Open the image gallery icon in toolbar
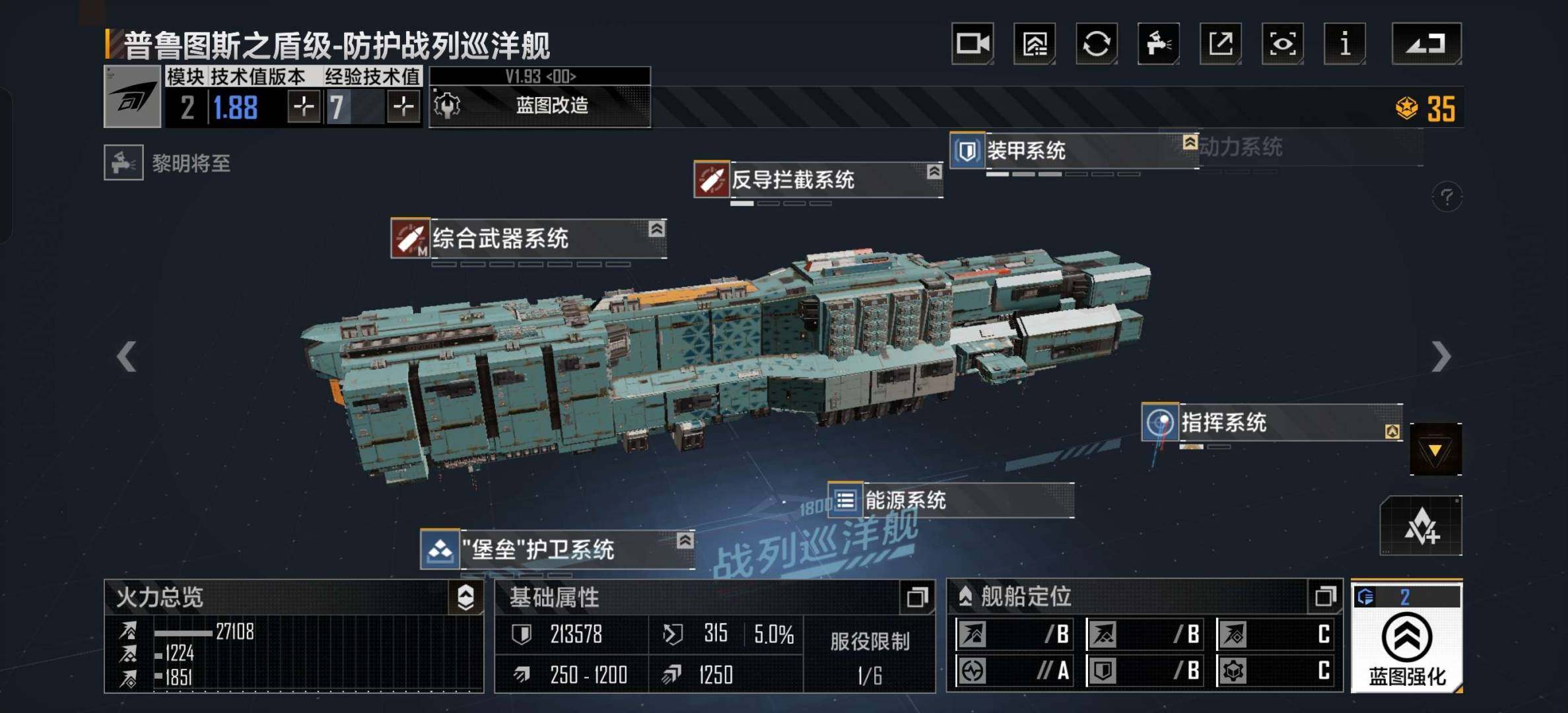Screen dimensions: 1568x713 [x=1035, y=44]
